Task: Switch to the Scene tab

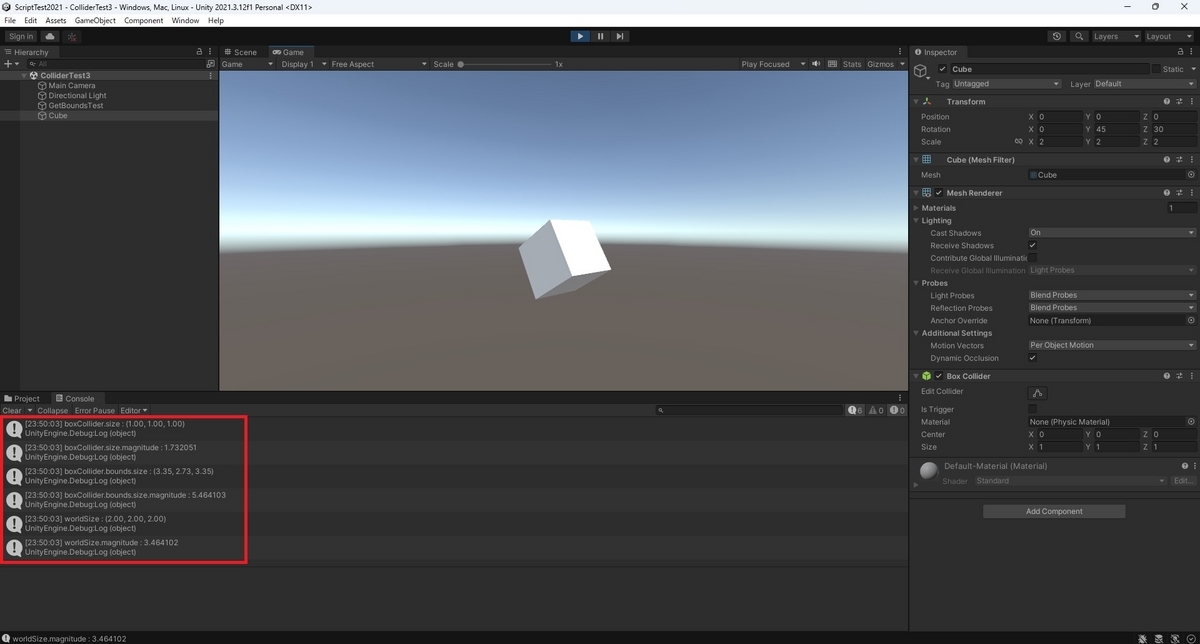Action: click(x=241, y=51)
